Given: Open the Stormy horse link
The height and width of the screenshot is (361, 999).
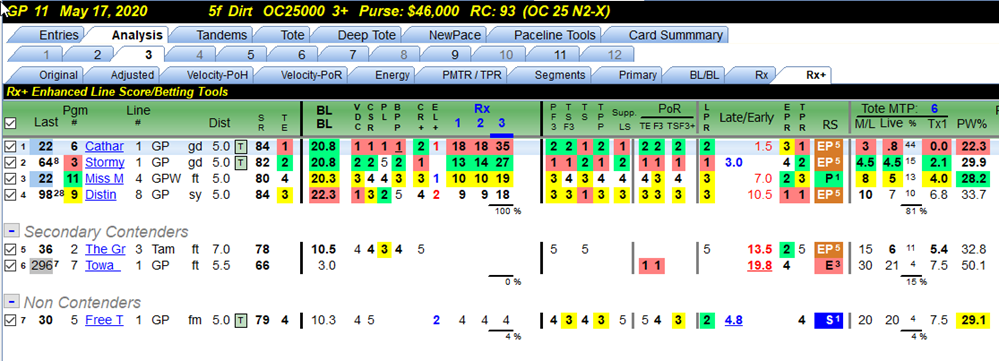Looking at the screenshot, I should pos(104,162).
